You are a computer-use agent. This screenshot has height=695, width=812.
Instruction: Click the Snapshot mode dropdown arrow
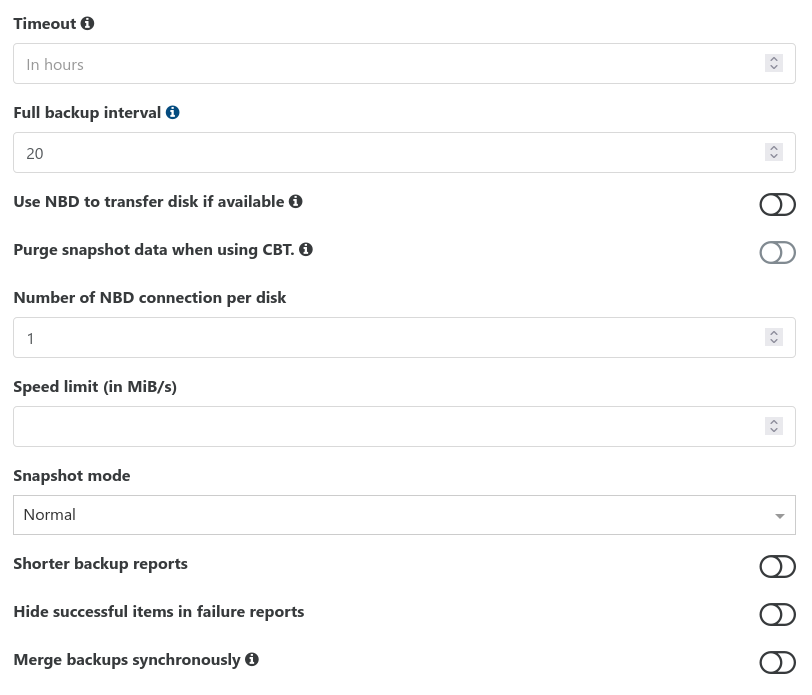point(779,516)
